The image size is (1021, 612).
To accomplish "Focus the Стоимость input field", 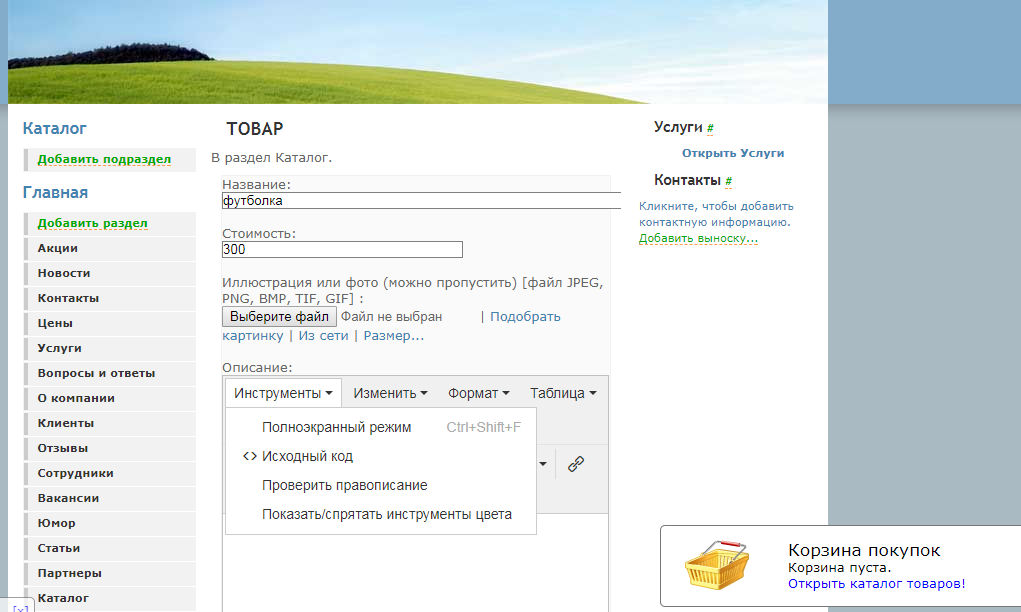I will coord(342,249).
